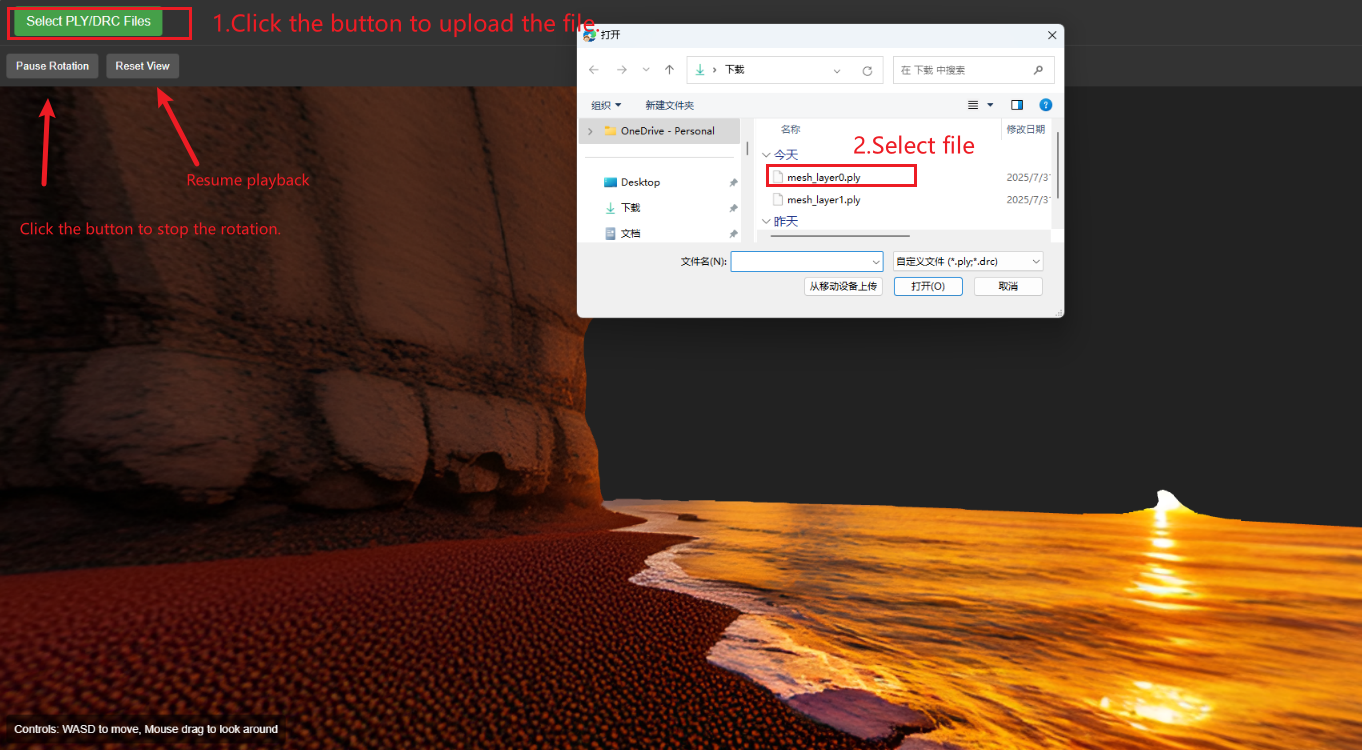This screenshot has width=1362, height=750.
Task: Click the up-one-level arrow icon
Action: 669,70
